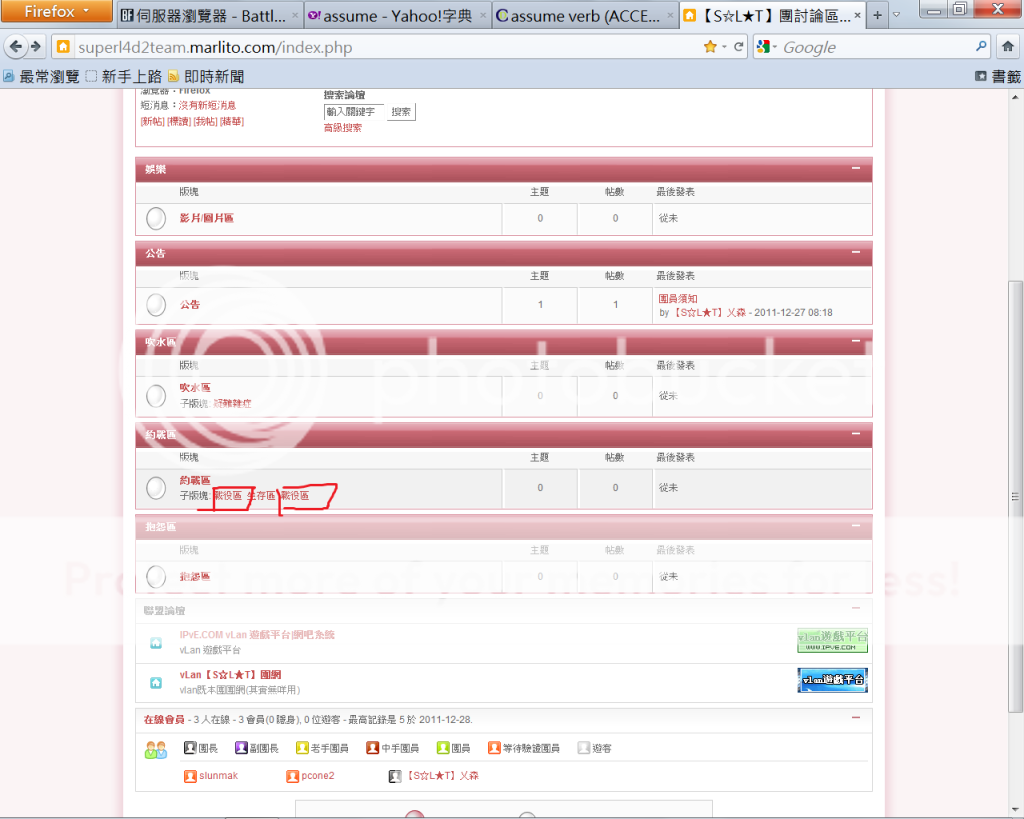1024x819 pixels.
Task: Collapse the 公告 category with minus button
Action: (856, 253)
